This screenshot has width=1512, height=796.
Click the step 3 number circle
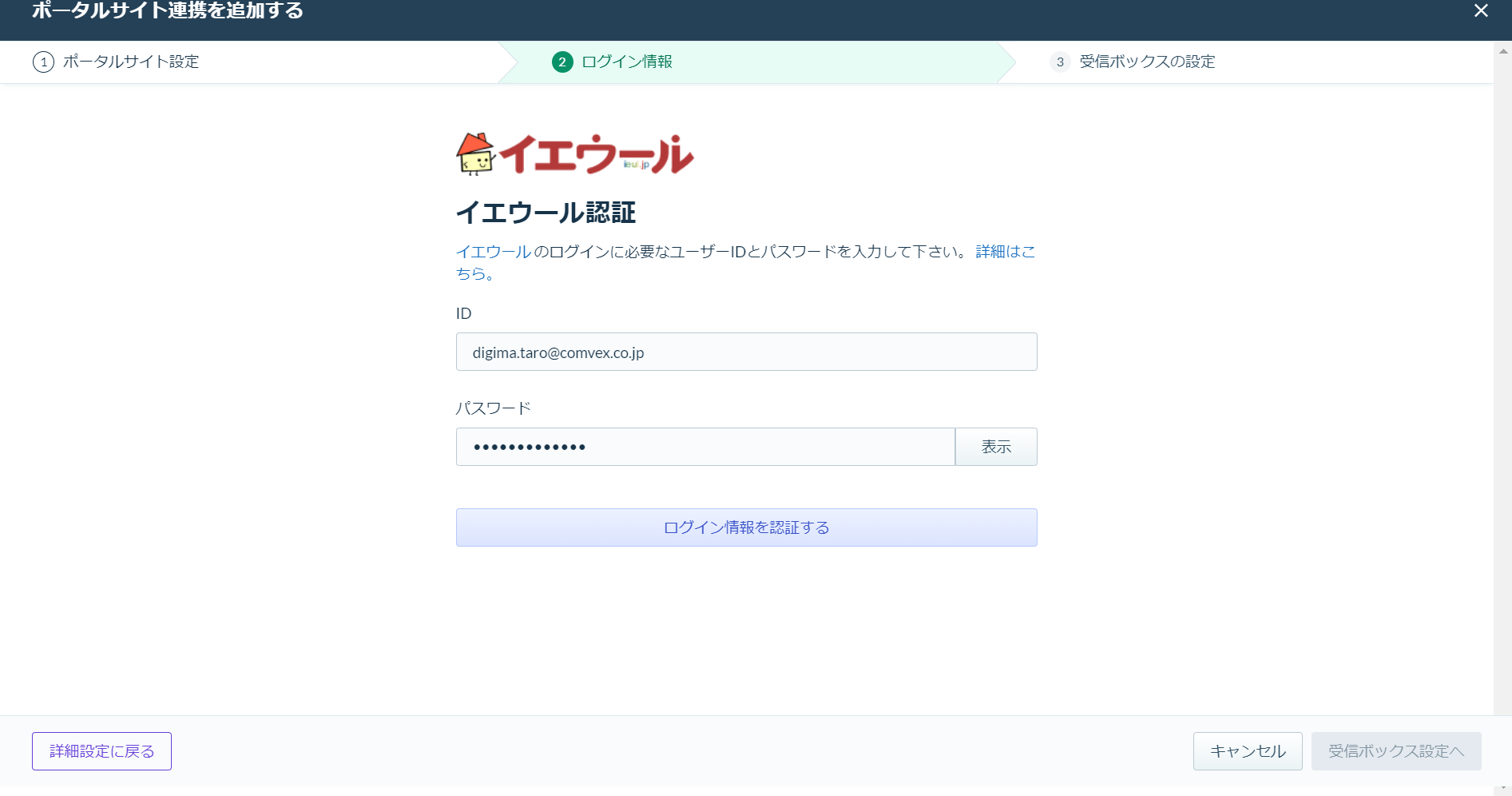1060,62
